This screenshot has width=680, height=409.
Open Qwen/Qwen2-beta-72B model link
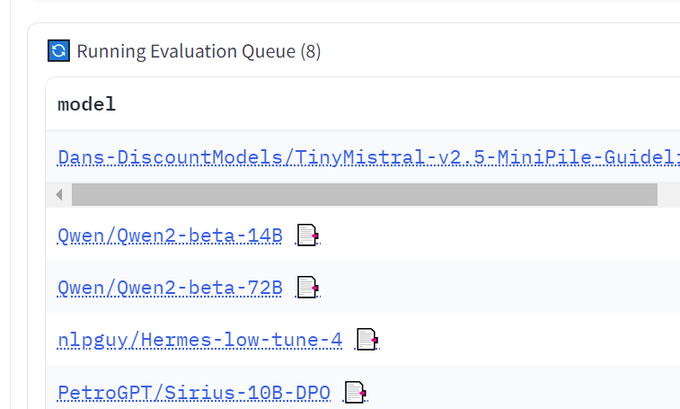(170, 288)
